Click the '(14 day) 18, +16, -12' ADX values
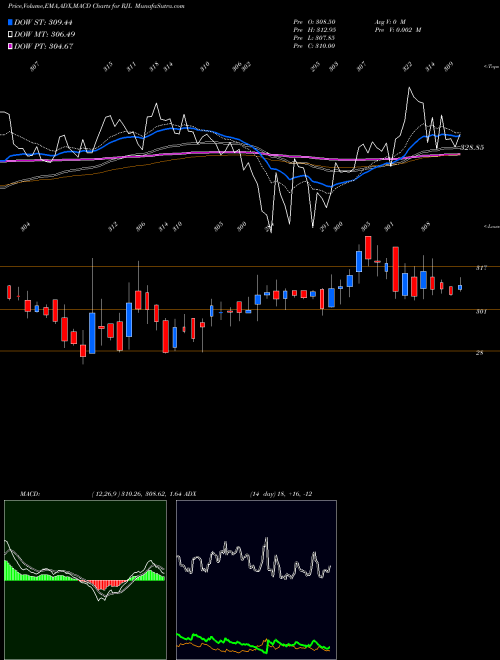 point(281,494)
